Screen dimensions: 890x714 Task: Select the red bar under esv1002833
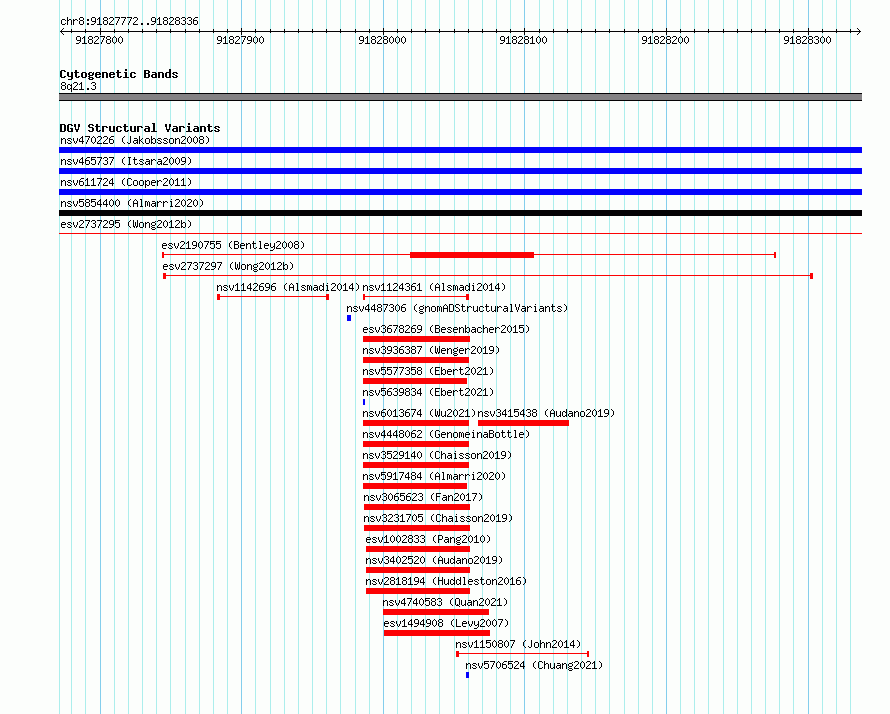(418, 549)
